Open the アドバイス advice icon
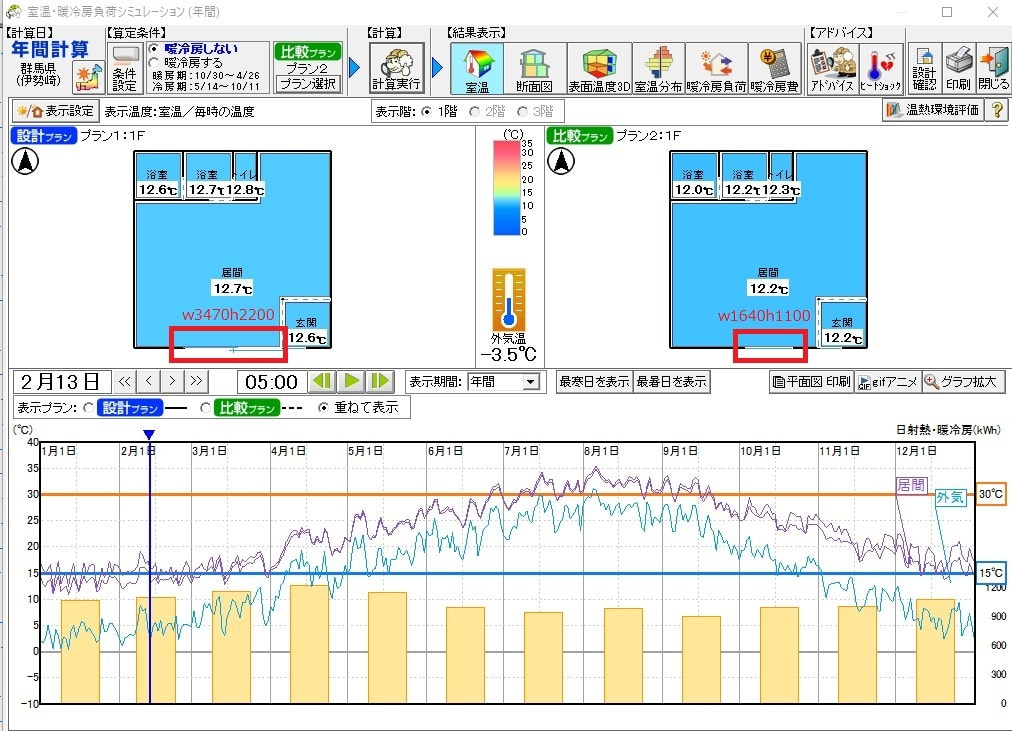The height and width of the screenshot is (731, 1012). pos(832,68)
